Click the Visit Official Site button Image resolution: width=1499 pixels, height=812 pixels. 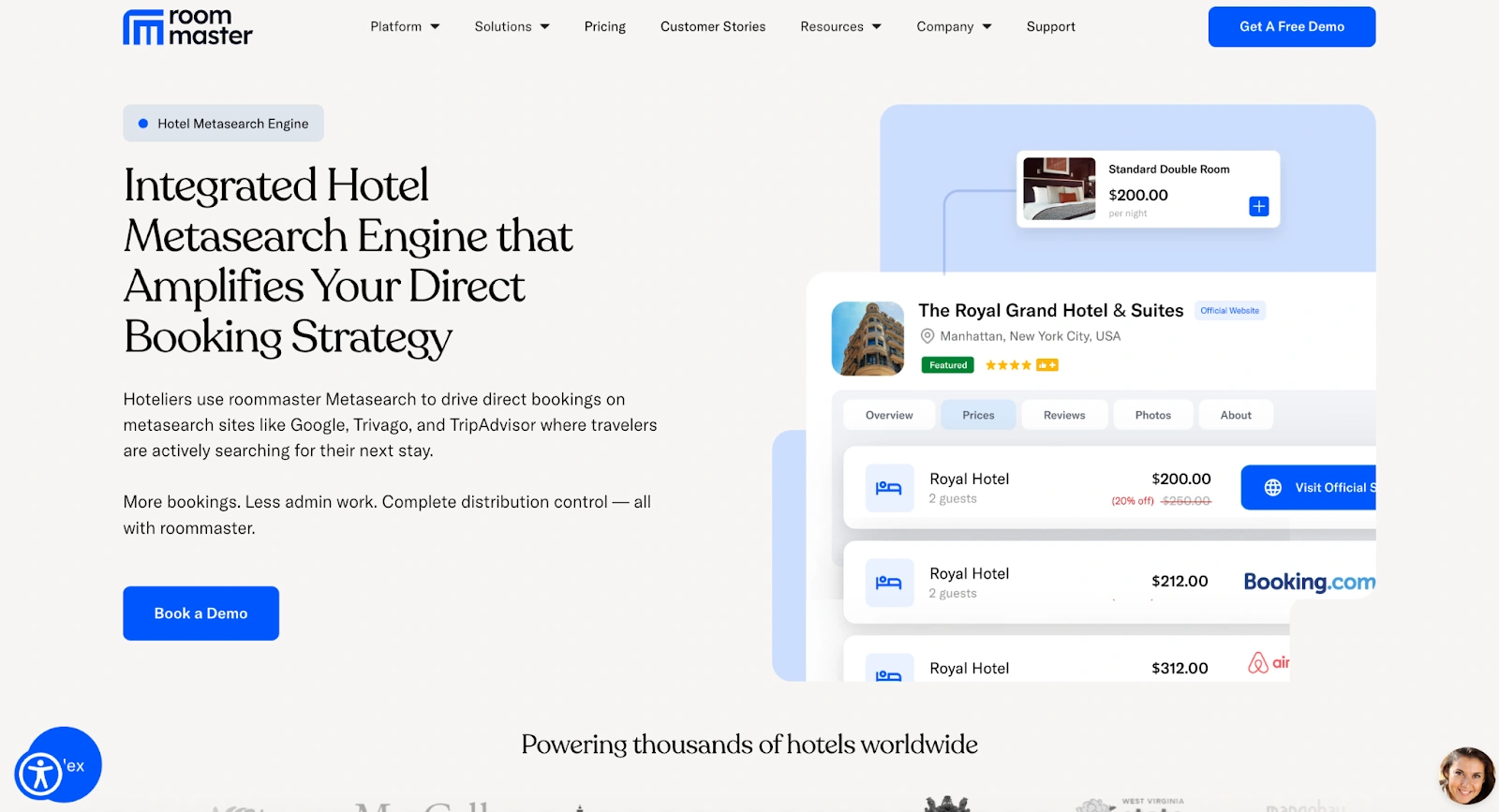[x=1309, y=488]
